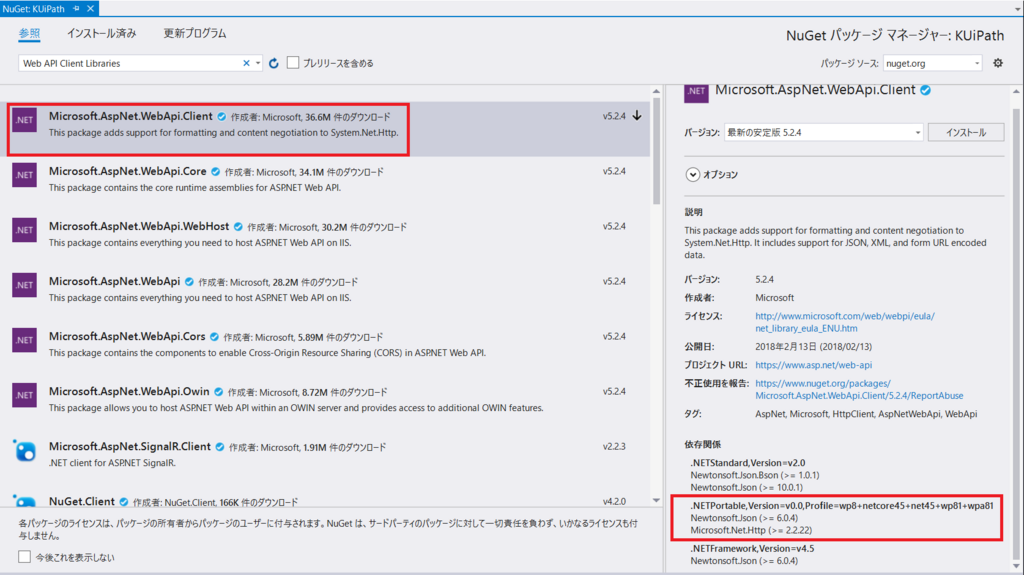Image resolution: width=1024 pixels, height=575 pixels.
Task: Click the v2.2.3 version of SignalR.Client
Action: 614,447
